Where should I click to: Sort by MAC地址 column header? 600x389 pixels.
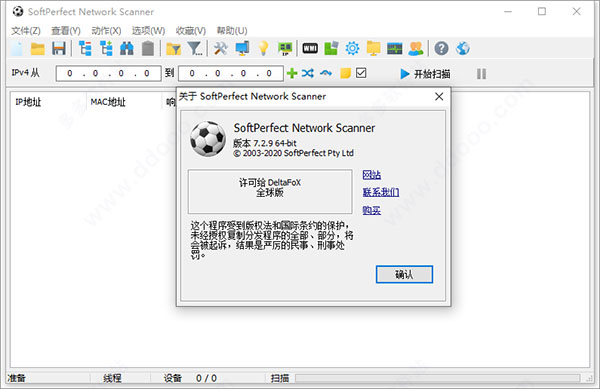coord(108,102)
